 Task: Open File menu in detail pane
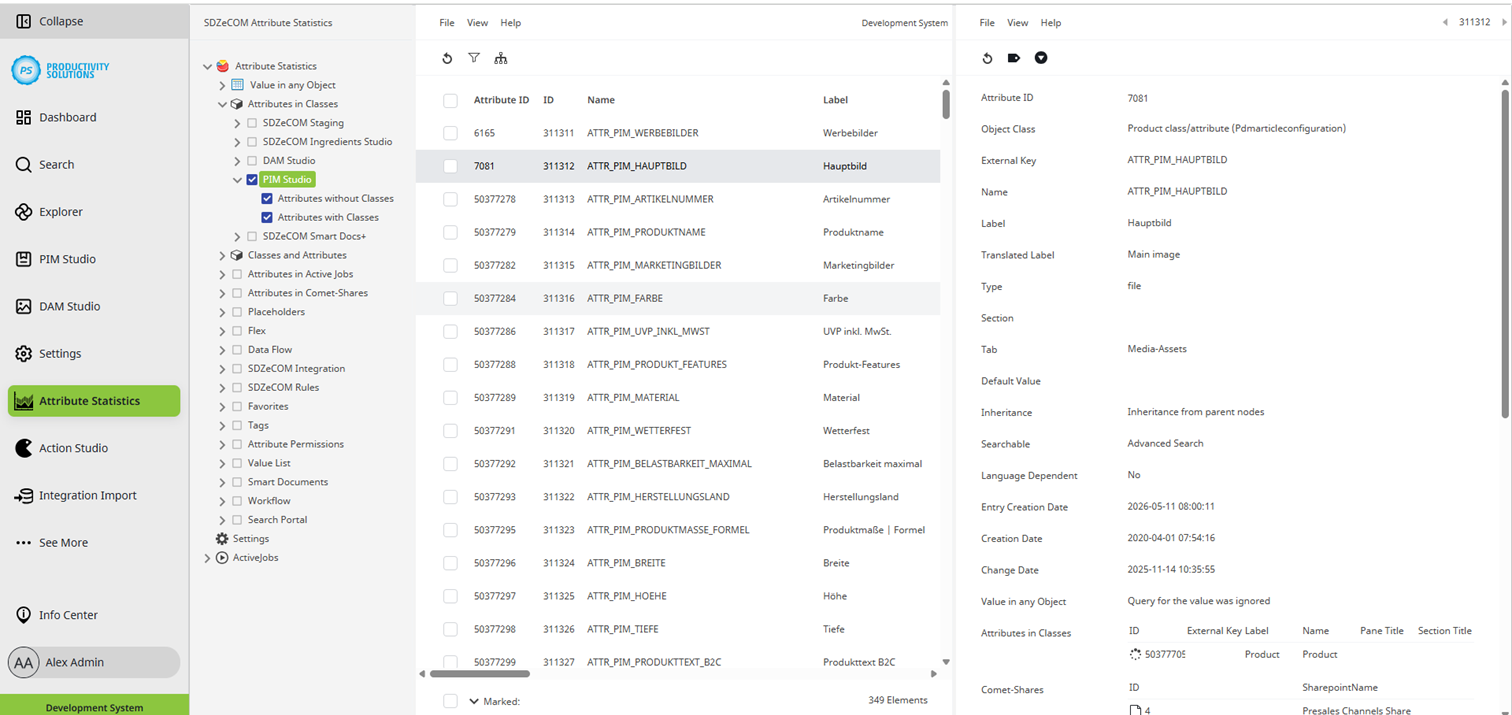(987, 23)
